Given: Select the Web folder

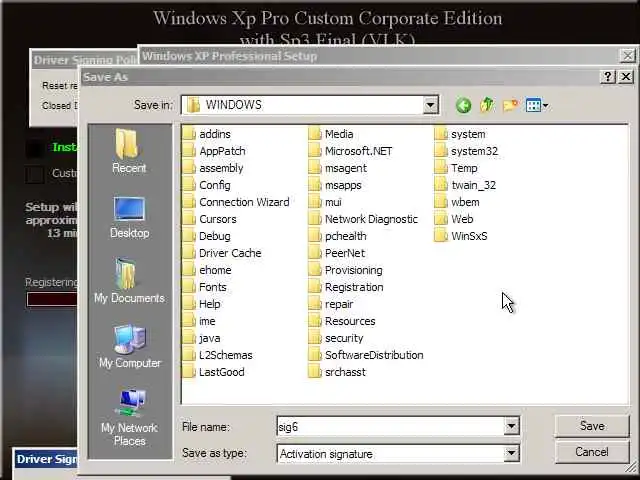Looking at the screenshot, I should [454, 219].
